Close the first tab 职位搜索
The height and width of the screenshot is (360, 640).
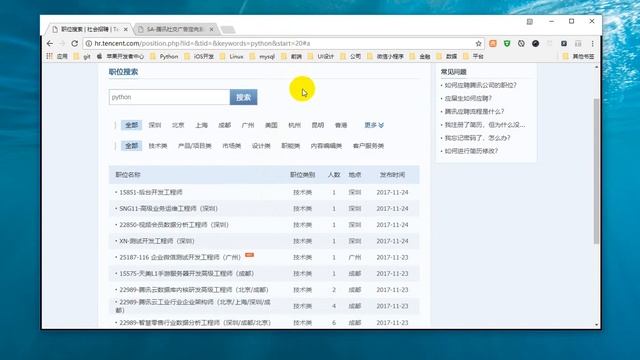(126, 29)
